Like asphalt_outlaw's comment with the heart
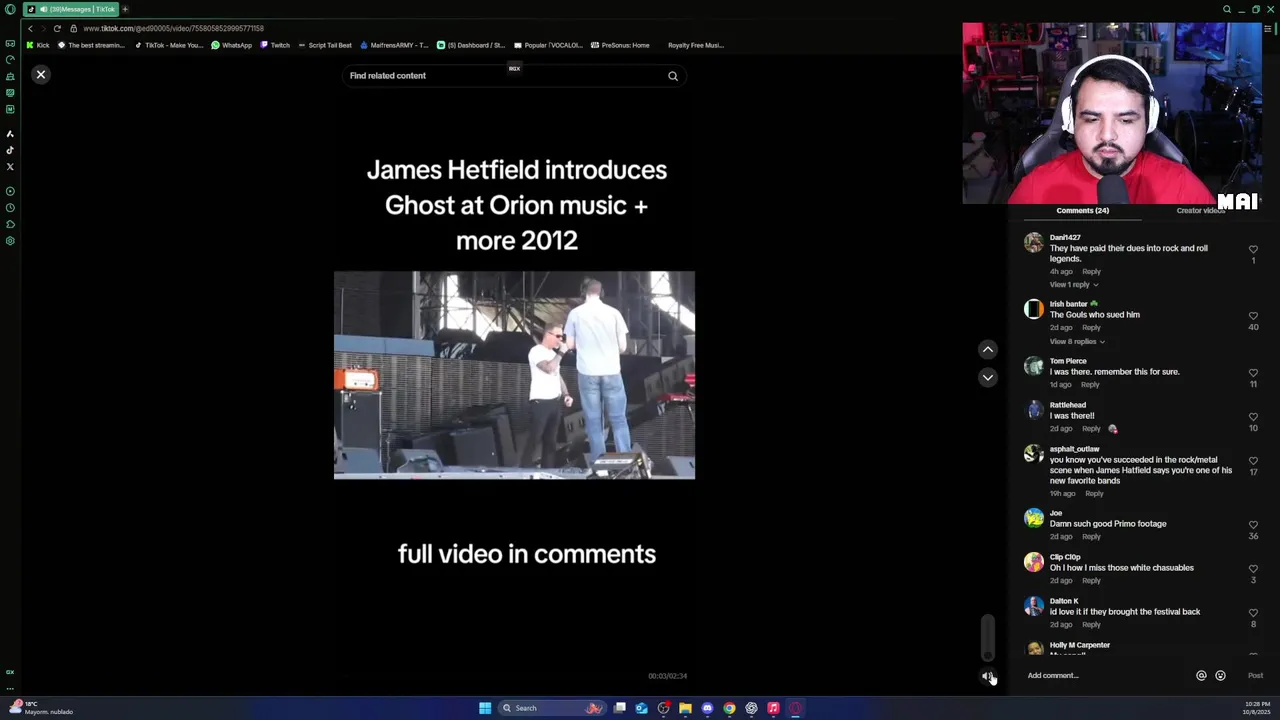Viewport: 1280px width, 720px height. pyautogui.click(x=1253, y=461)
